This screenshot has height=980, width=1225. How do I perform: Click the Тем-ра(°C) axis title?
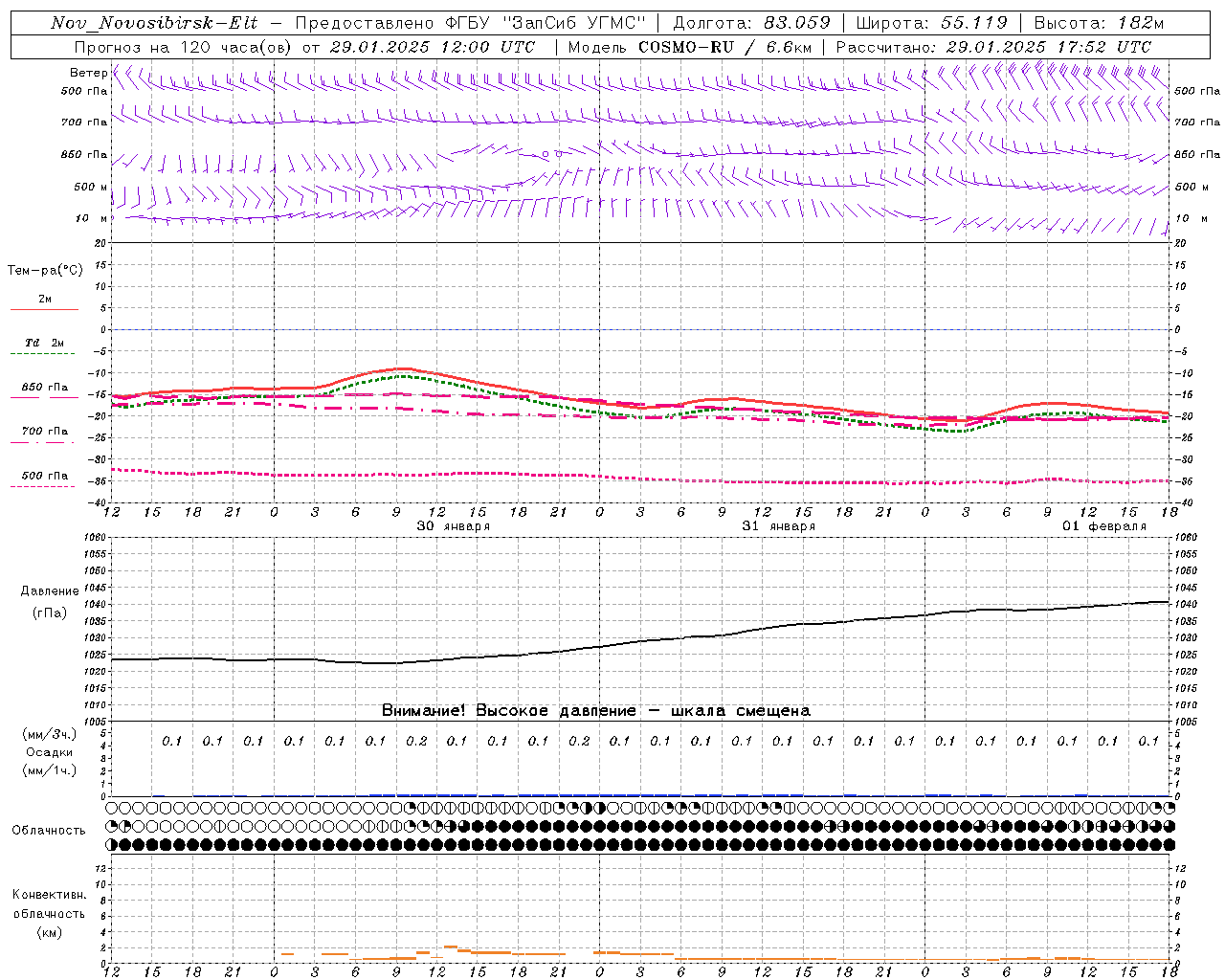[x=45, y=271]
